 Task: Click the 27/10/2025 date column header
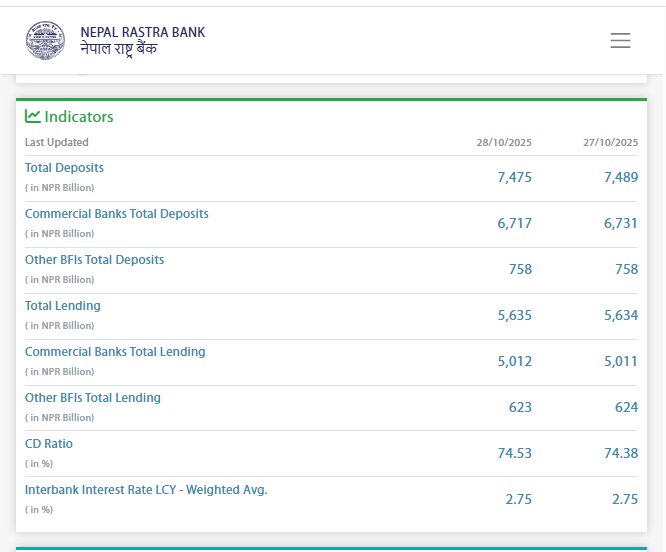coord(610,143)
